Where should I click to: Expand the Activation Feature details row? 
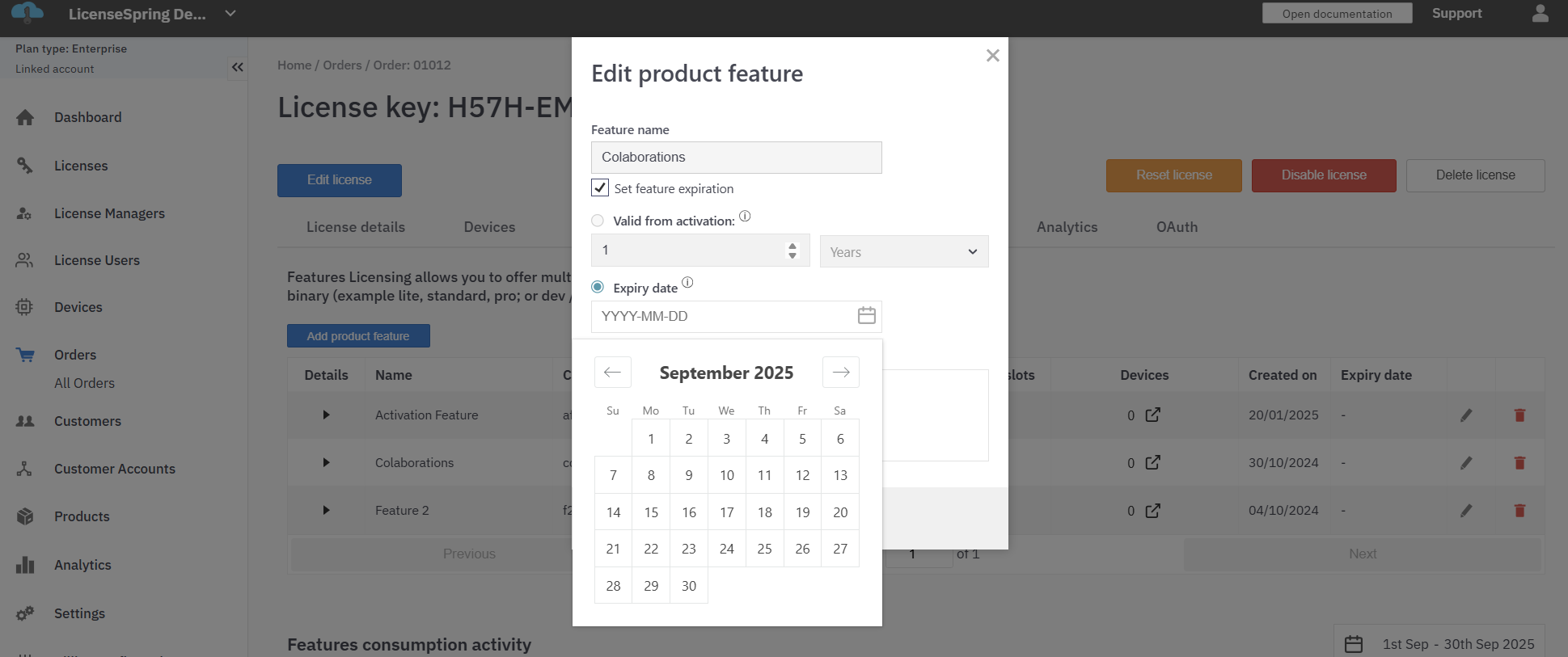tap(326, 415)
